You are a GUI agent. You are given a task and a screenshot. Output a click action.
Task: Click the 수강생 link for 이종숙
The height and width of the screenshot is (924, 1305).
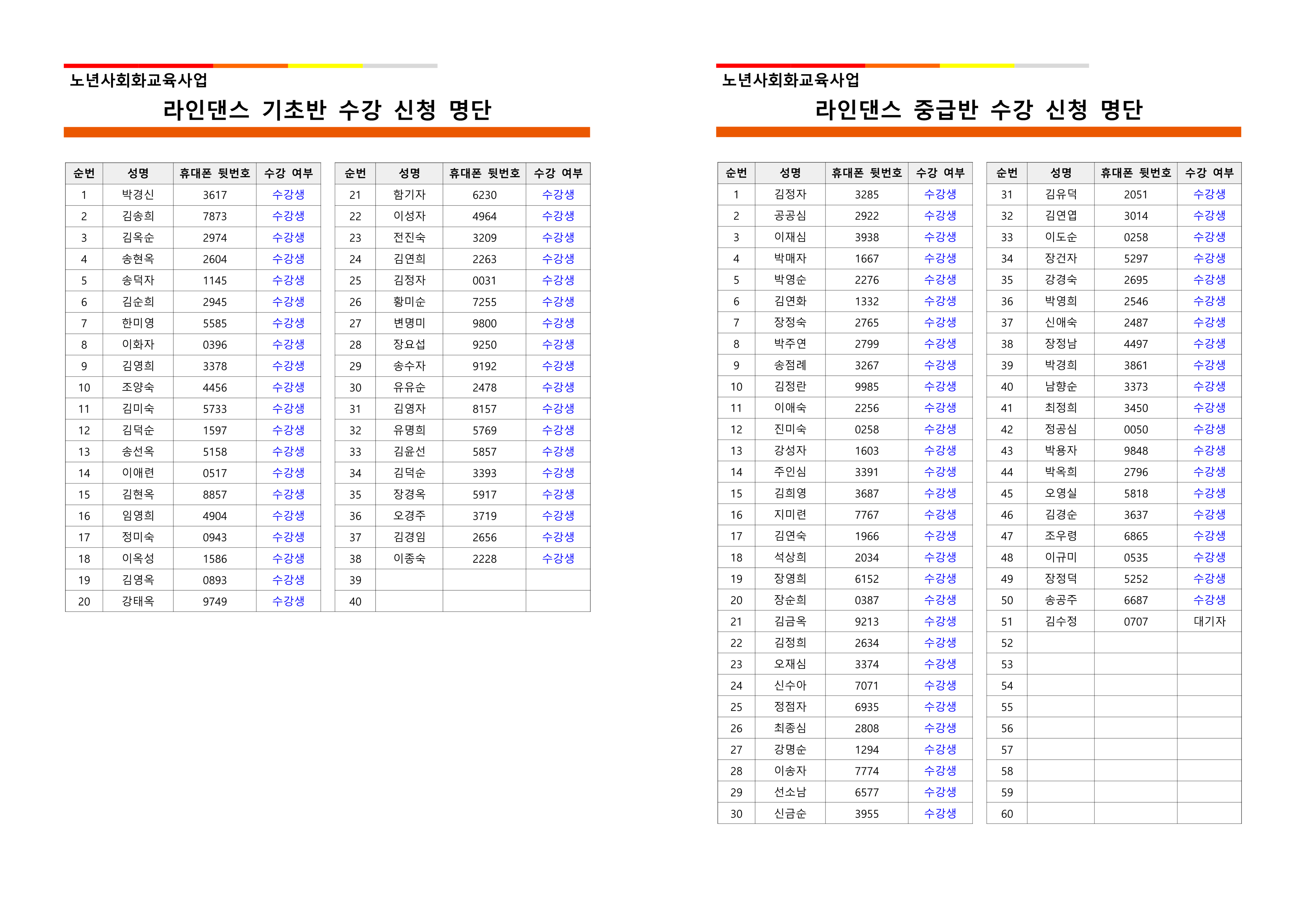pos(558,559)
